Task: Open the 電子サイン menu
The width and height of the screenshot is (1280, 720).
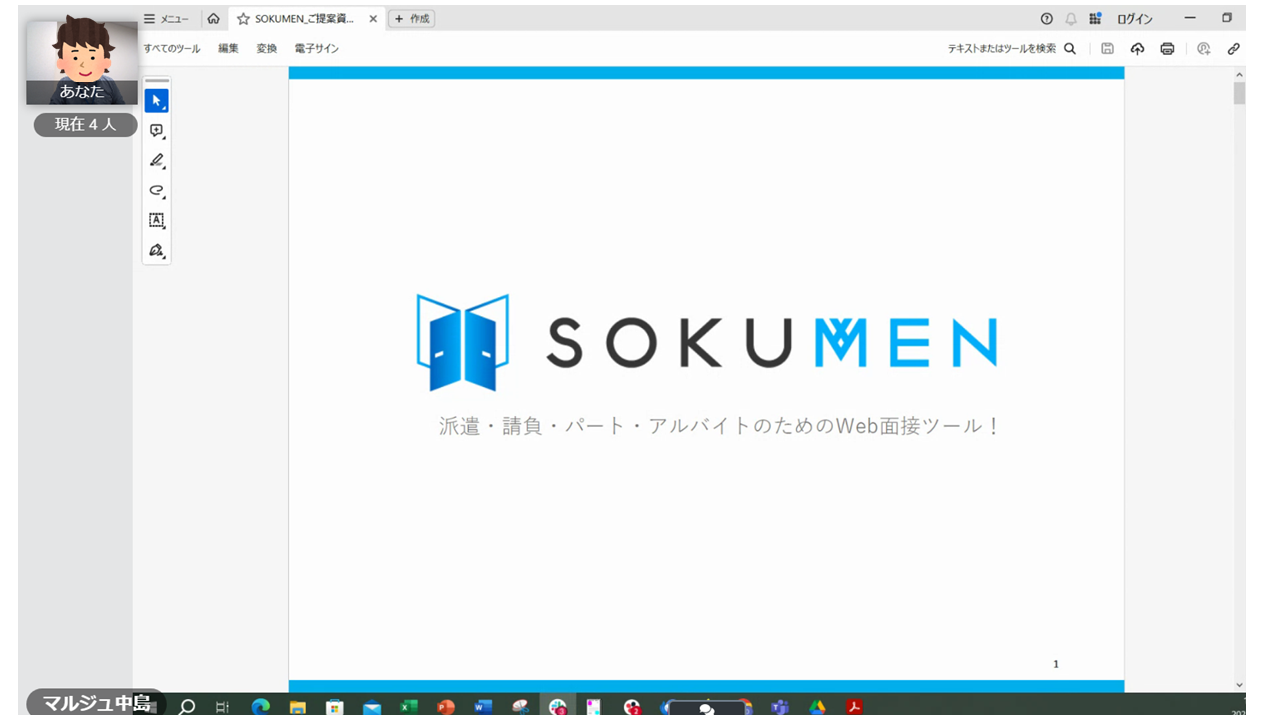Action: point(317,48)
